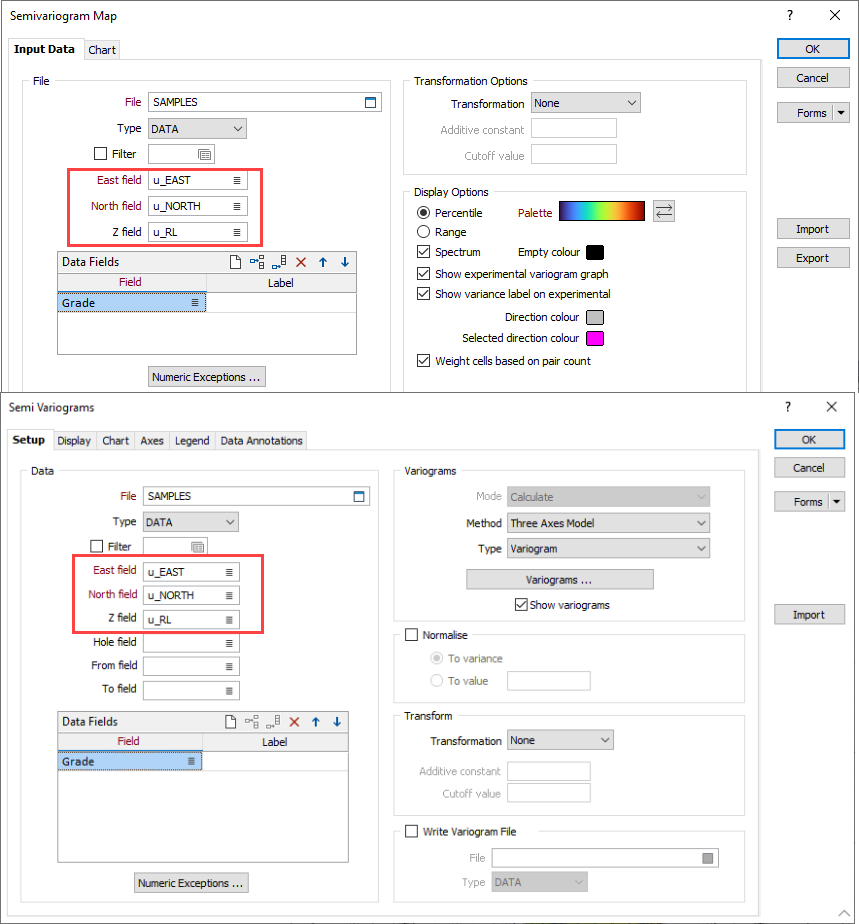Uncheck Show experimental variogram graph
859x924 pixels.
click(x=424, y=273)
